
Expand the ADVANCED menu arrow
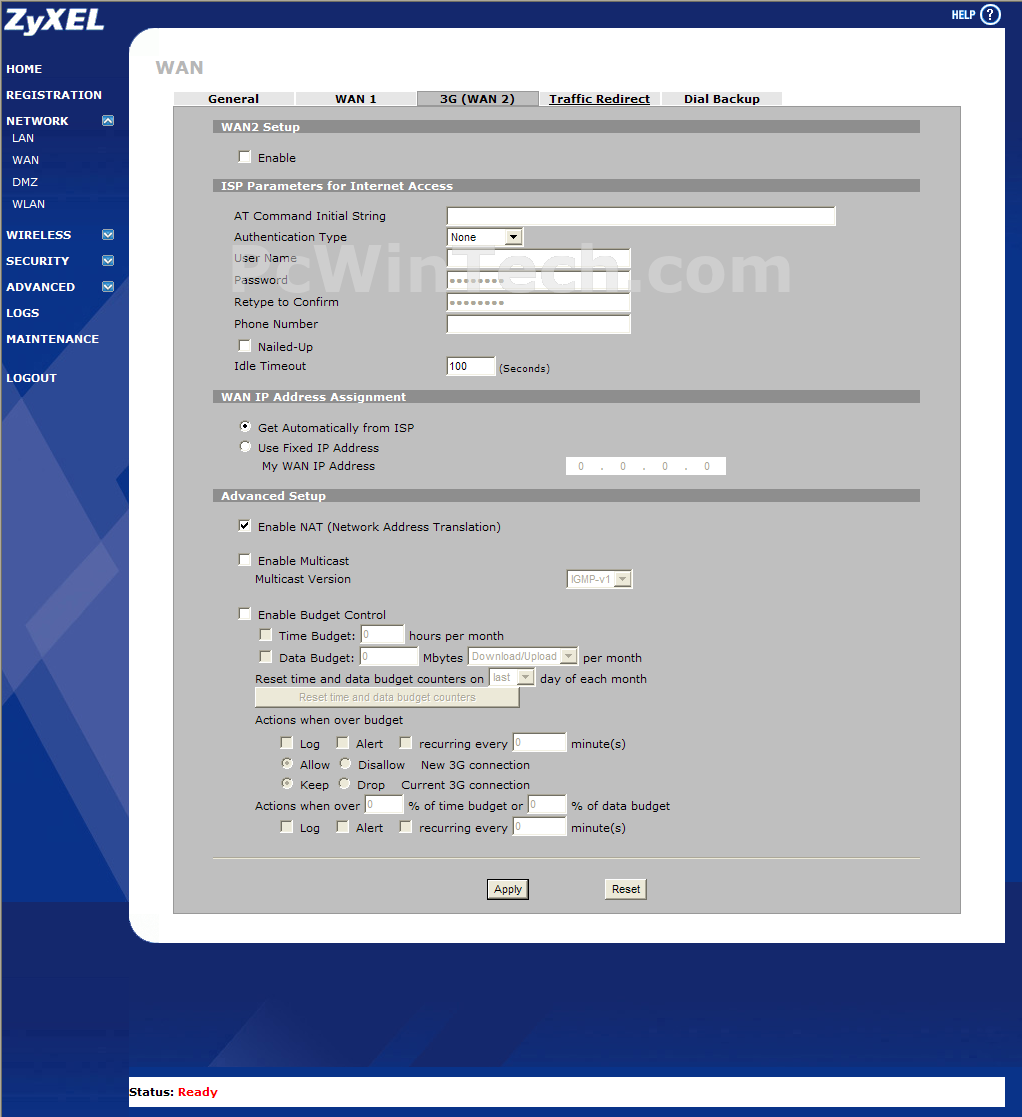pyautogui.click(x=108, y=286)
